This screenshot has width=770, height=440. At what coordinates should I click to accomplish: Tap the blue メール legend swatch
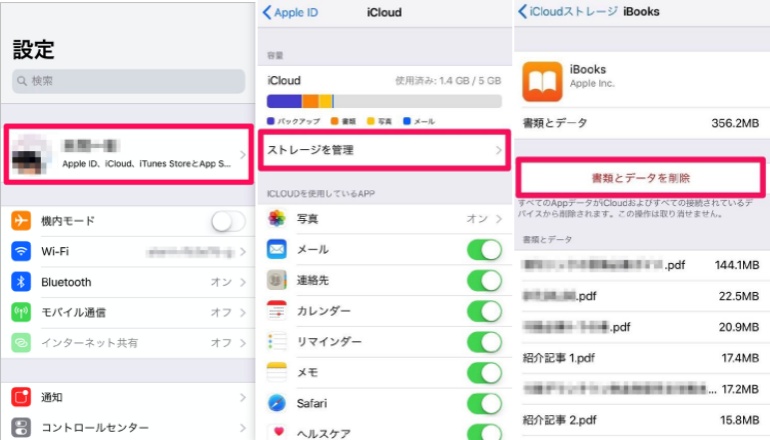point(407,121)
